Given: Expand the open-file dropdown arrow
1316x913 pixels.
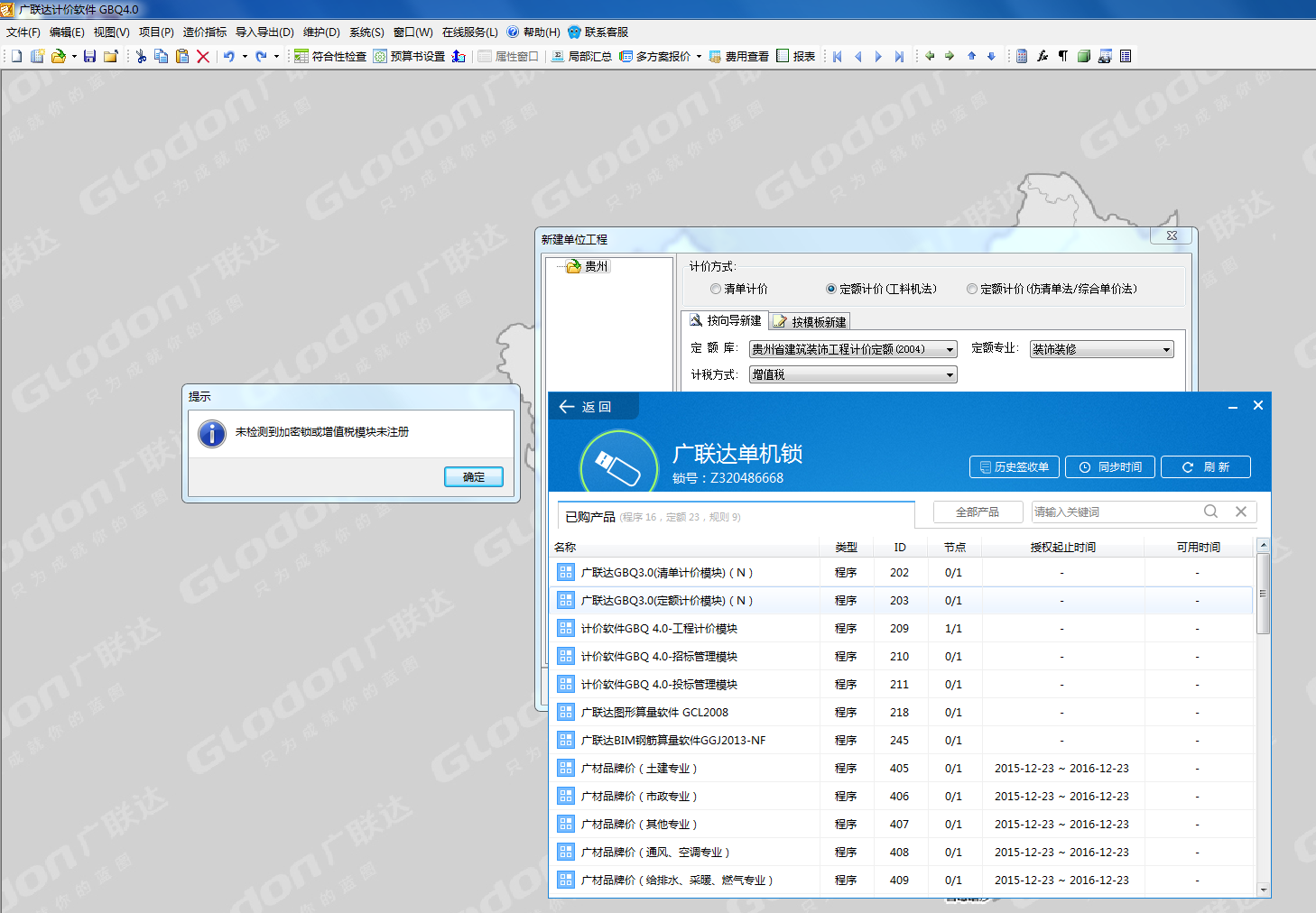Looking at the screenshot, I should click(x=74, y=56).
